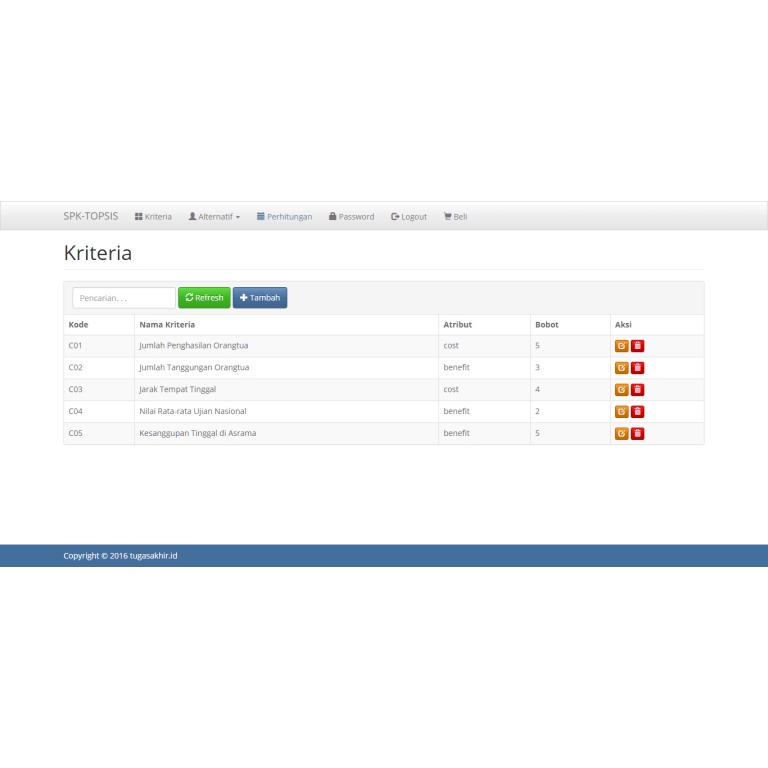Edit the C04 Nilai Rata-rata Ujian row
Screen dimensions: 768x768
click(622, 411)
